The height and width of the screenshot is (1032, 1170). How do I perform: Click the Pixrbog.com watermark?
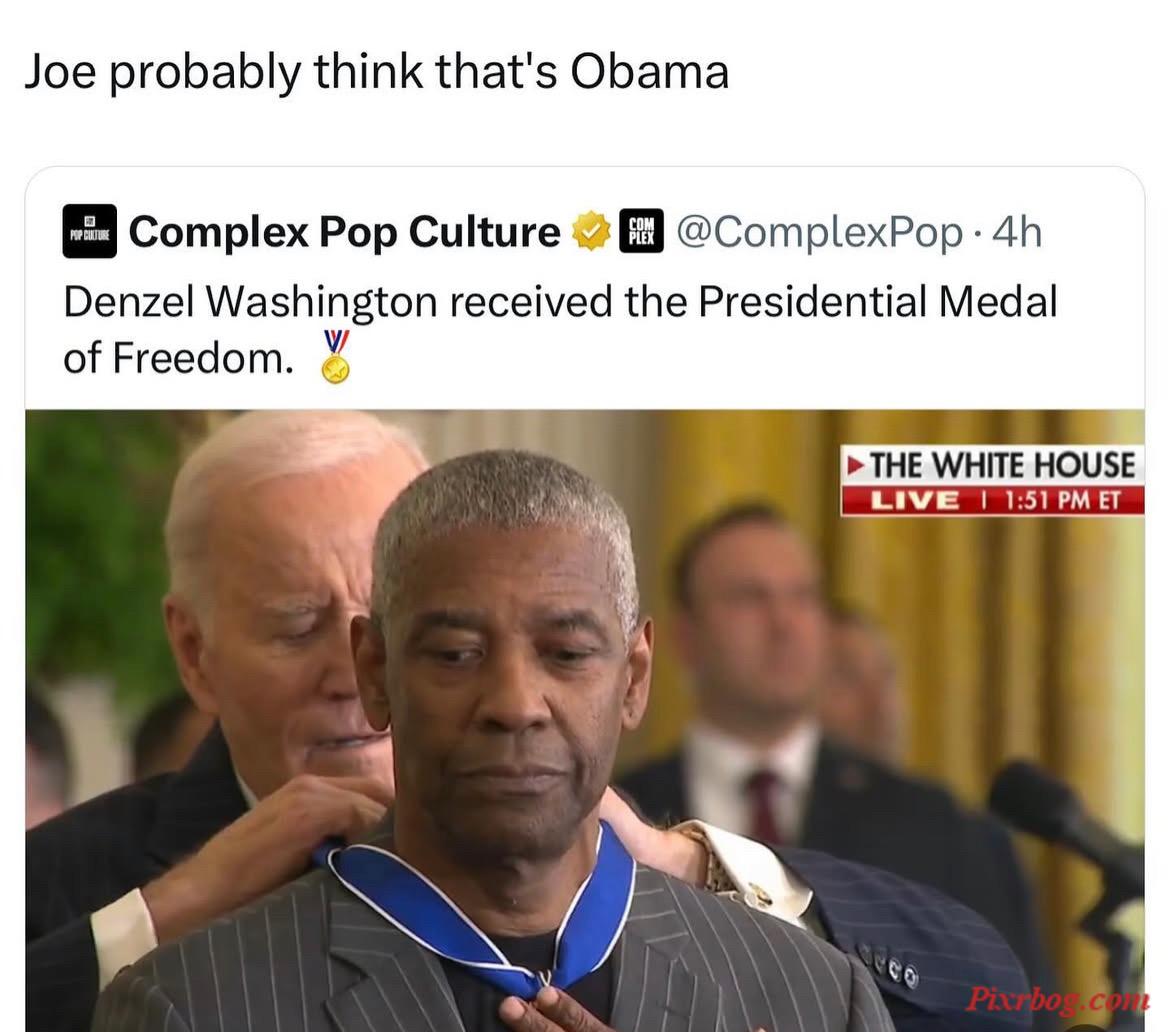[1057, 998]
